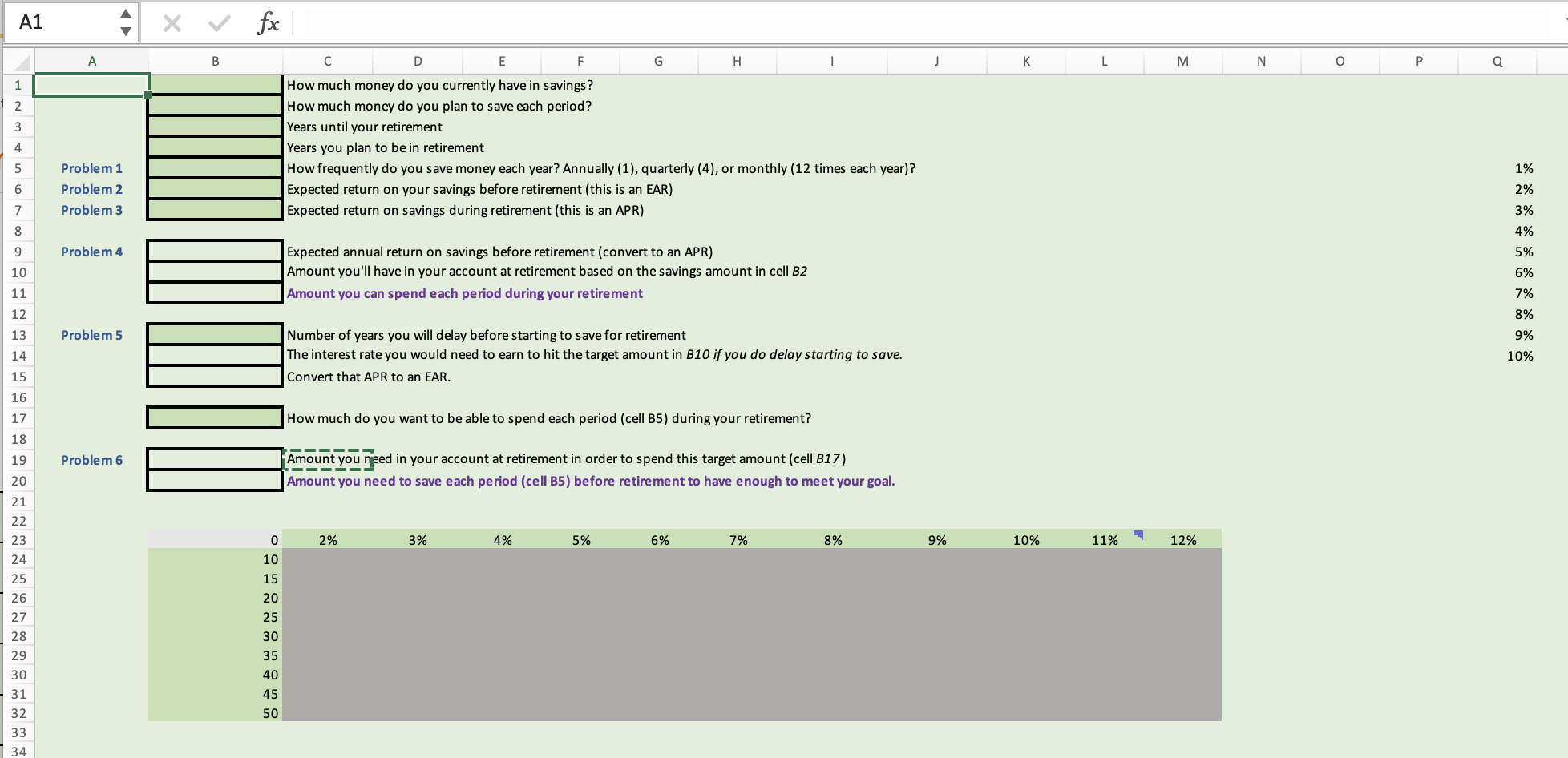Click the delay years input cell B13

coord(214,334)
